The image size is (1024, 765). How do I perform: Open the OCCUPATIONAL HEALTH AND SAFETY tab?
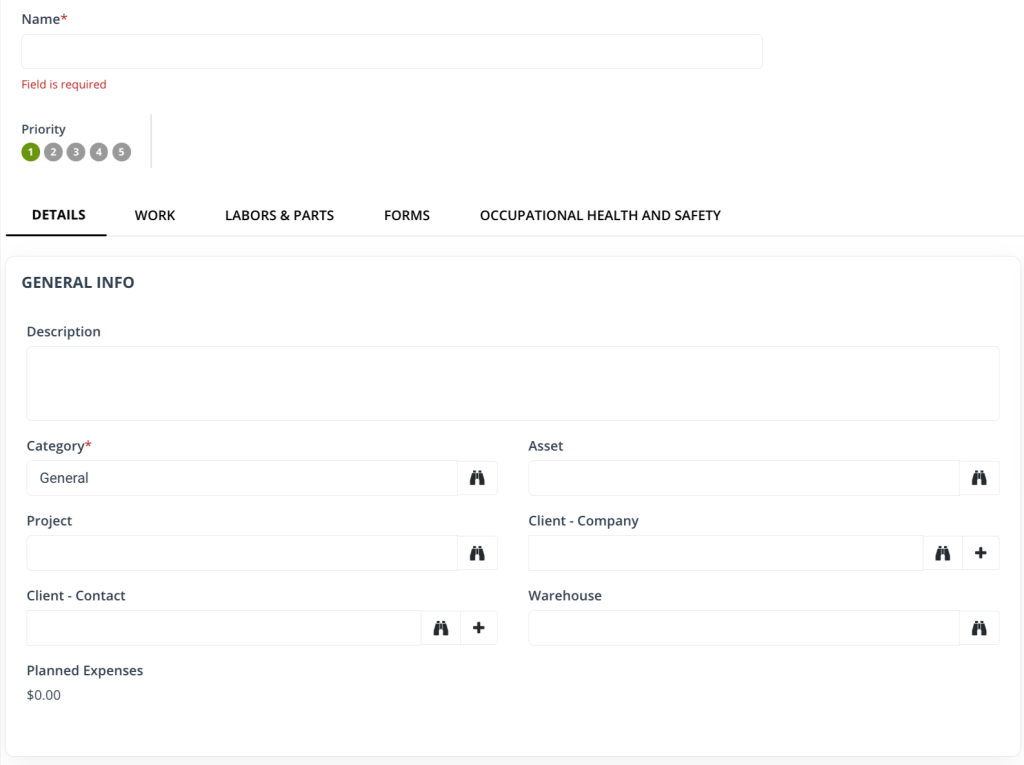[600, 215]
